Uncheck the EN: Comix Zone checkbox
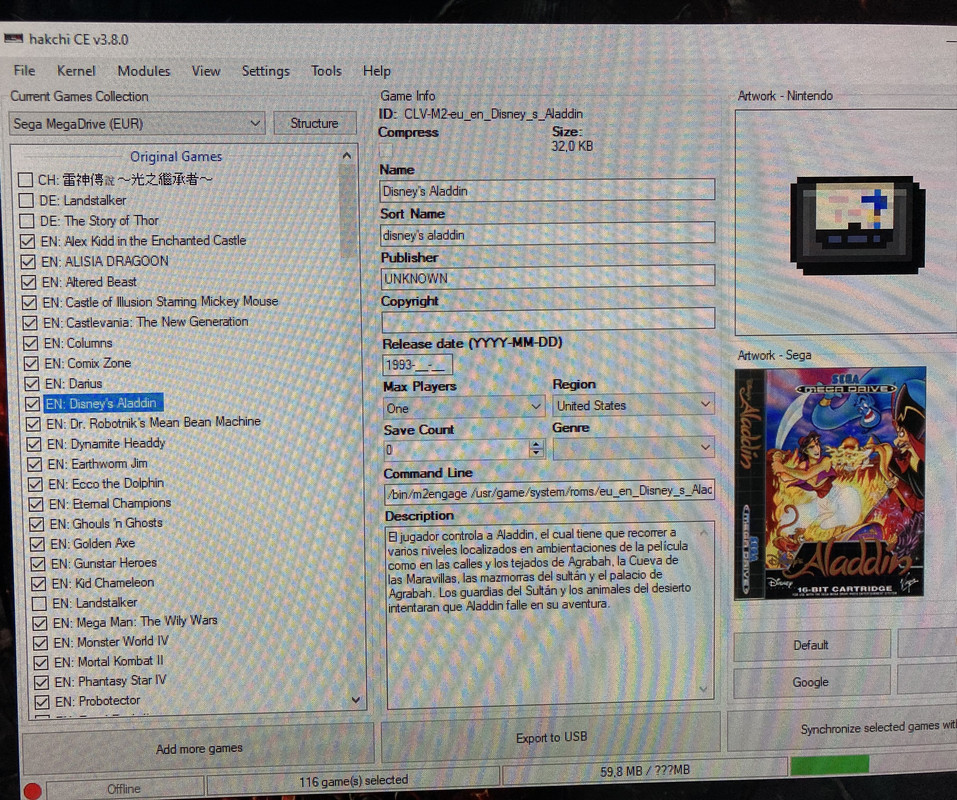957x800 pixels. click(31, 363)
